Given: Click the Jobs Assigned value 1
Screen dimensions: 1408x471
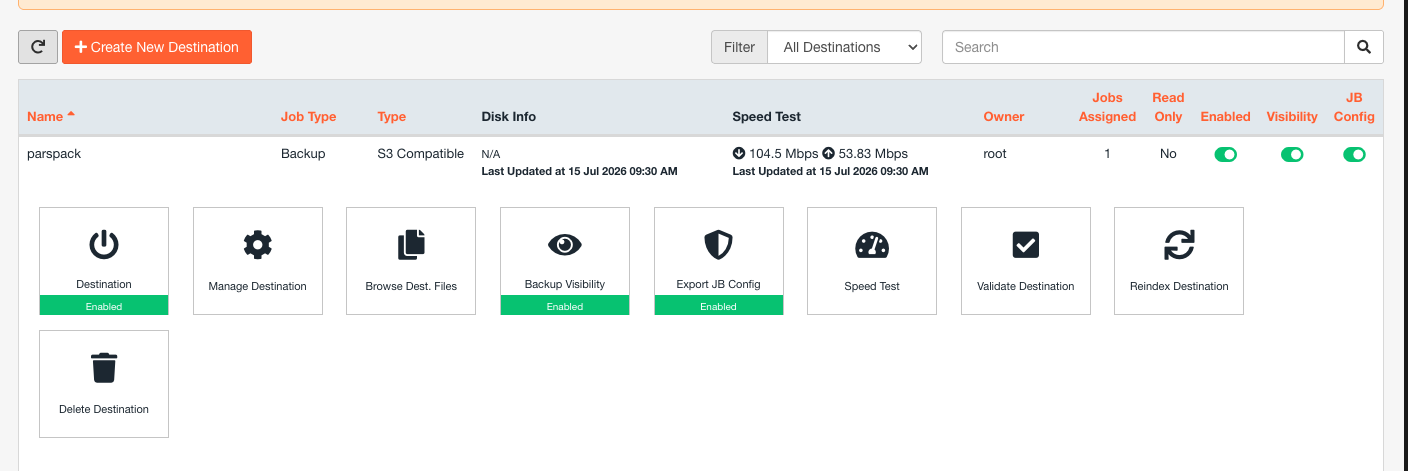Looking at the screenshot, I should [1107, 154].
